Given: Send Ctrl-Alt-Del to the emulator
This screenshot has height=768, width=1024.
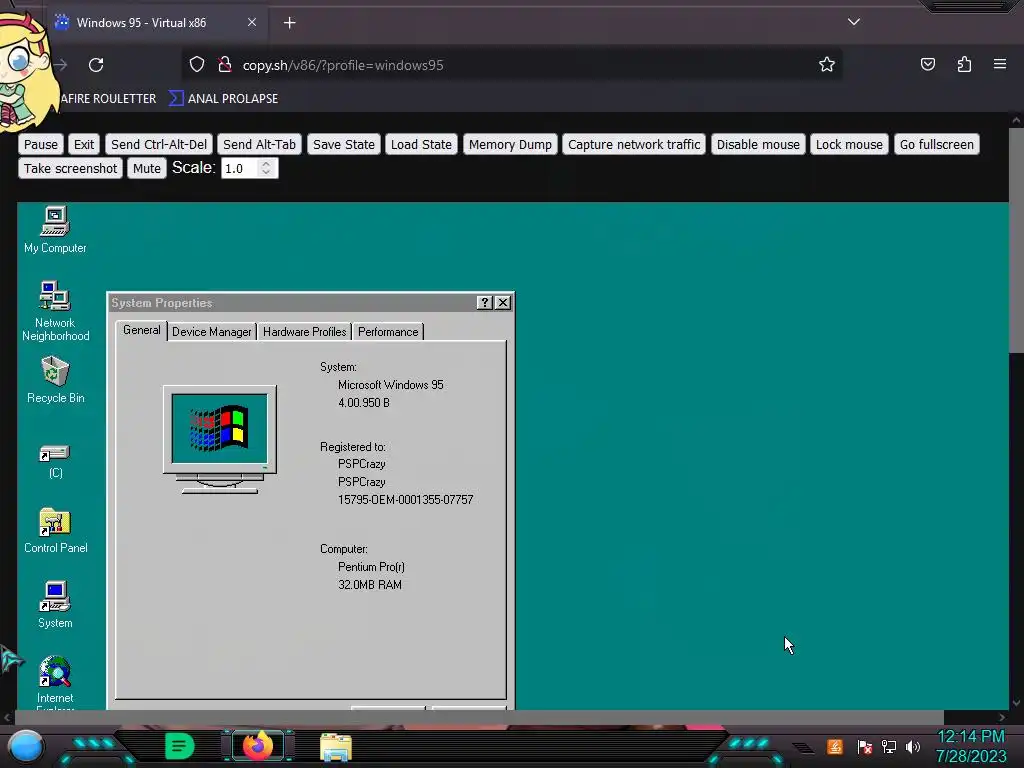Looking at the screenshot, I should 159,144.
